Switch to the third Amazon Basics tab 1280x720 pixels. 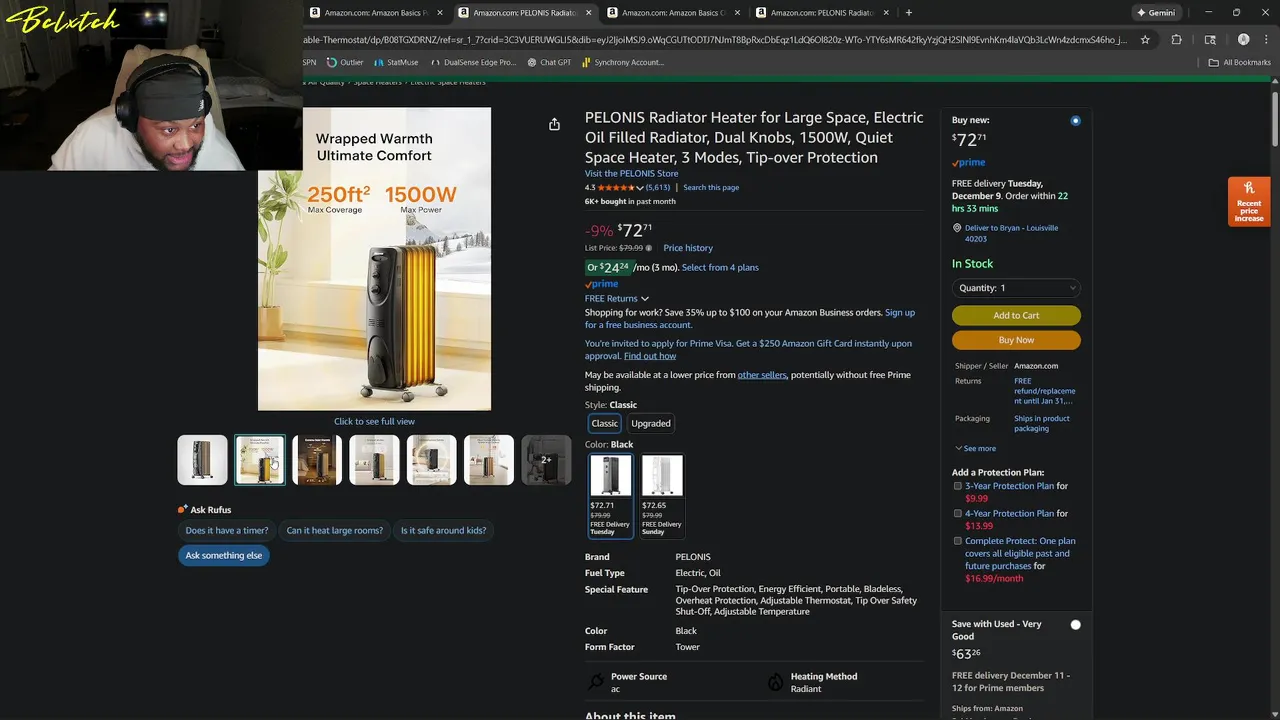tap(670, 13)
